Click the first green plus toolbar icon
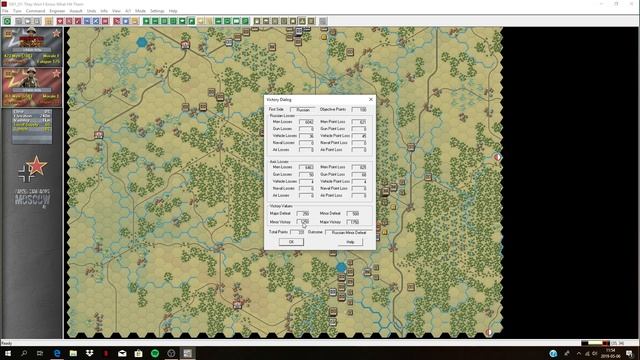 point(146,21)
